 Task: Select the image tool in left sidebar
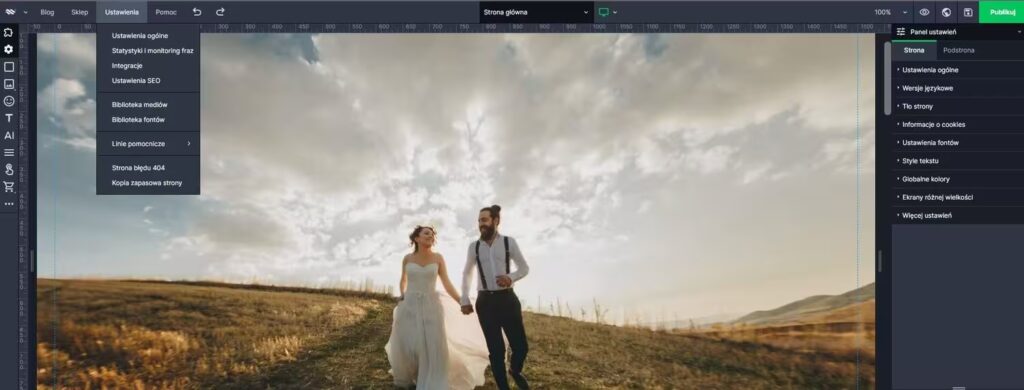pos(8,84)
